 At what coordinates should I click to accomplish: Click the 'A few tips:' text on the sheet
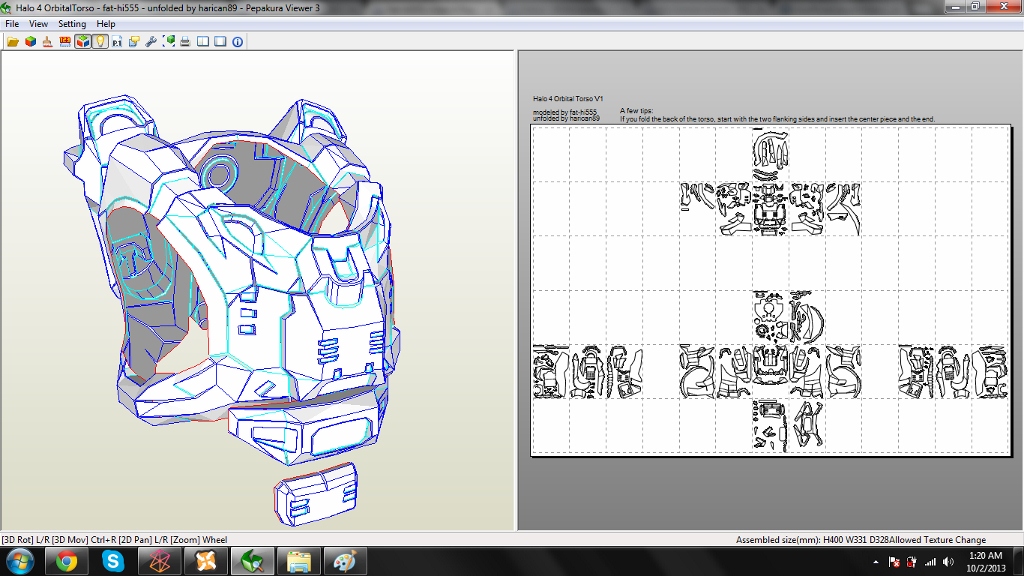click(x=636, y=111)
